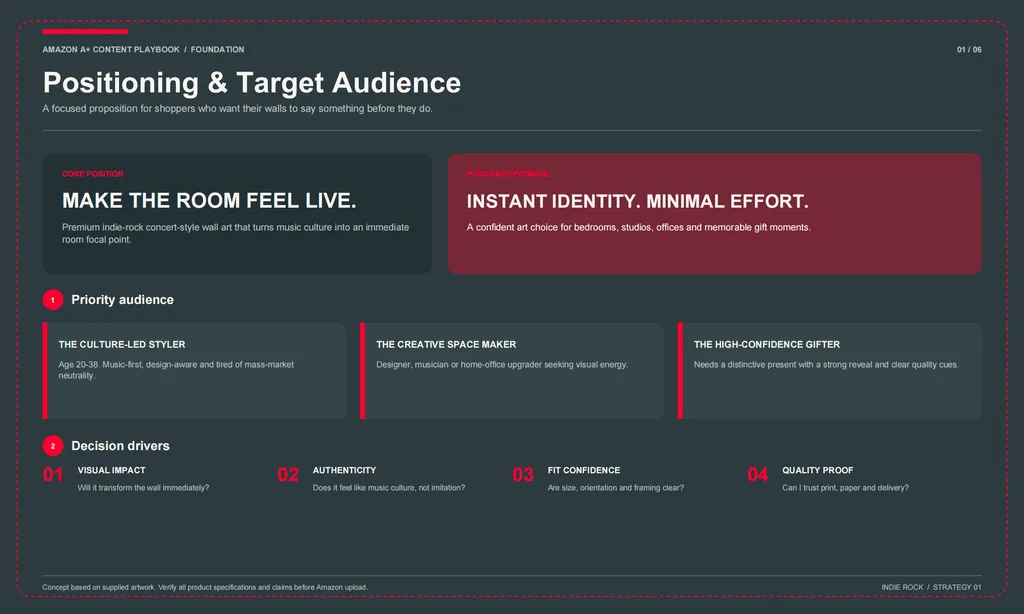Image resolution: width=1024 pixels, height=614 pixels.
Task: Select 'Are size, orientation and framing clear?' question
Action: coord(616,488)
